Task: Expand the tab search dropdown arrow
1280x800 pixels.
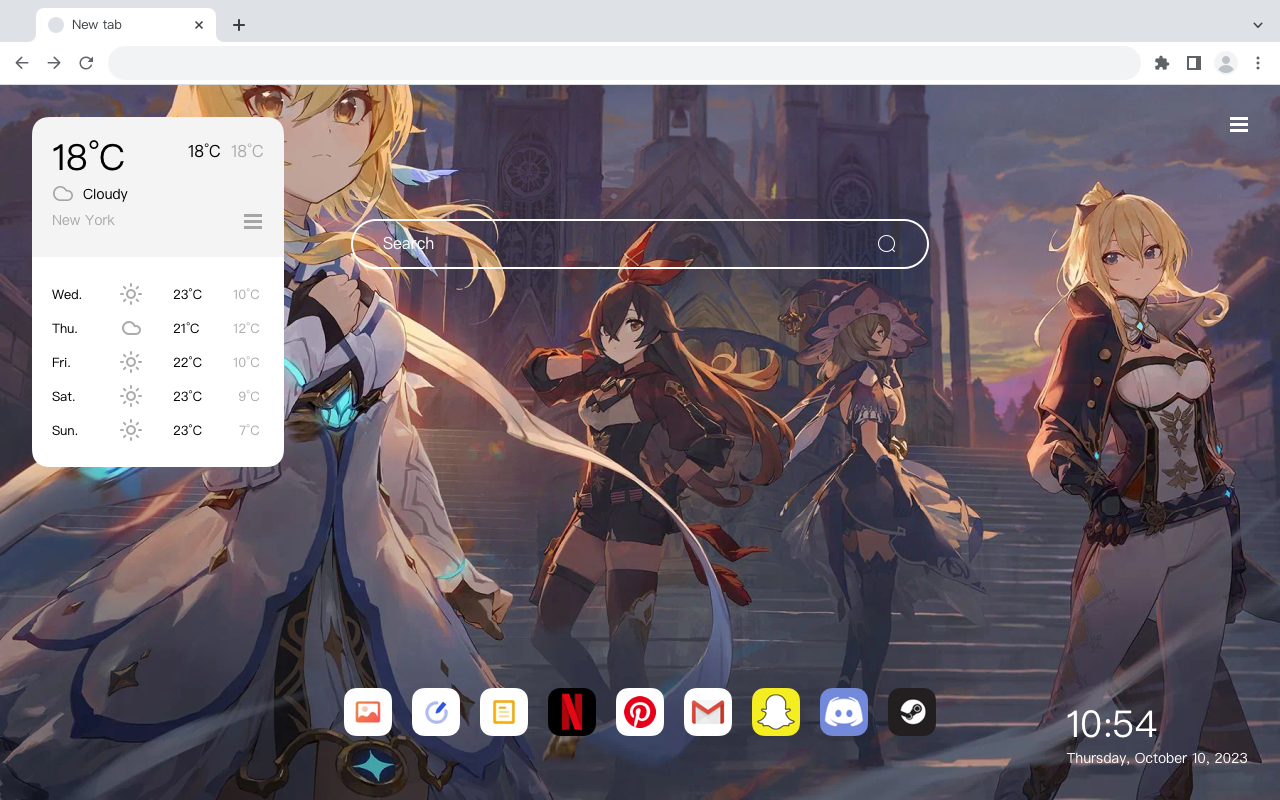Action: click(1258, 25)
